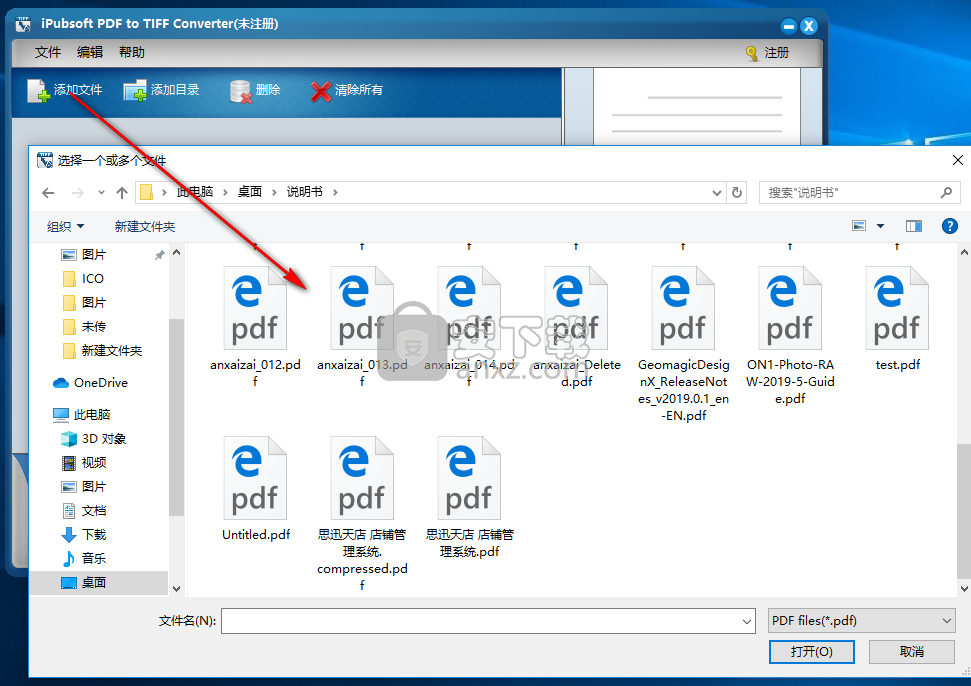The width and height of the screenshot is (971, 686).
Task: Open the 编辑 menu
Action: pyautogui.click(x=90, y=53)
